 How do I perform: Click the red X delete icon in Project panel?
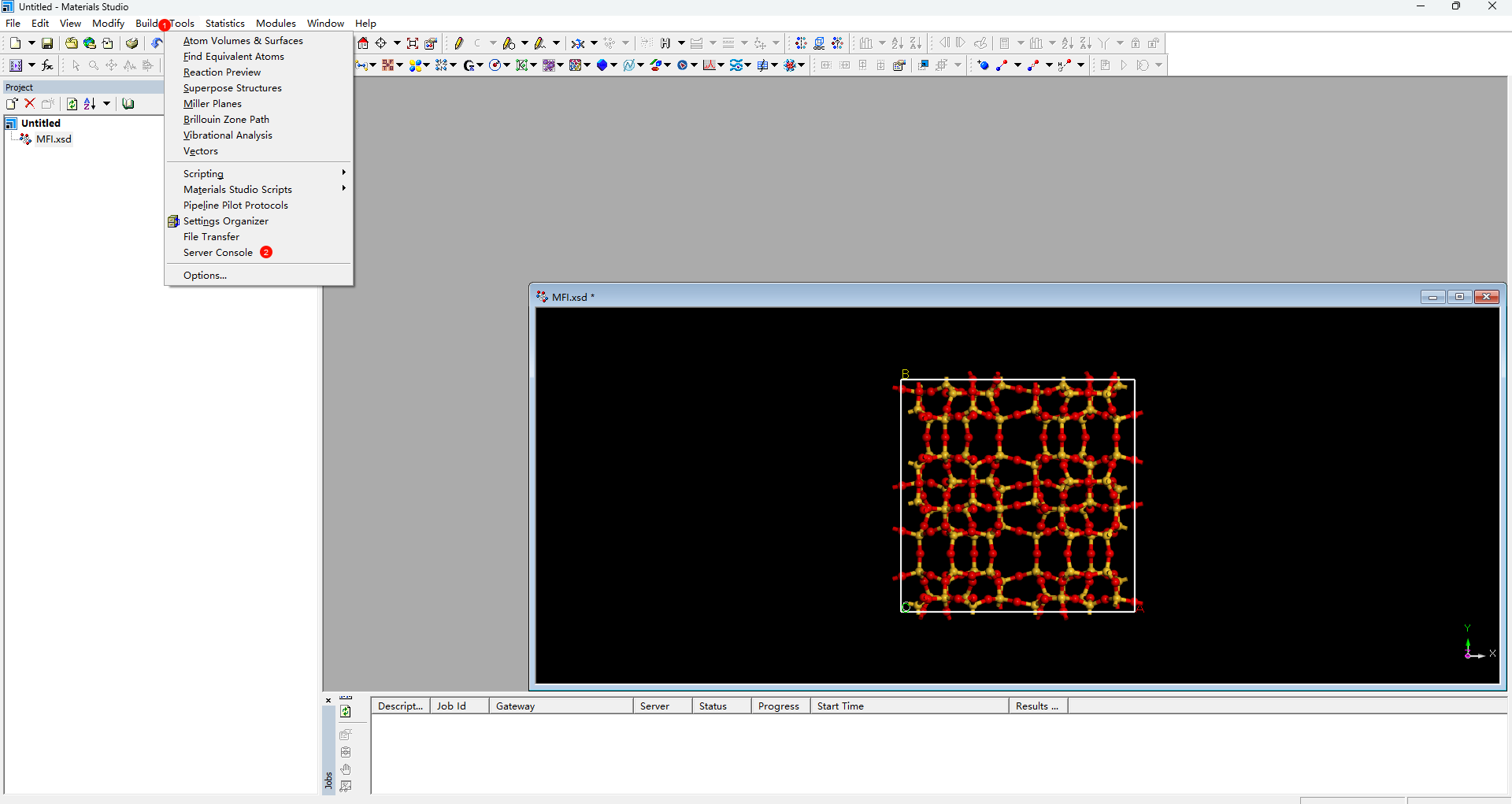point(30,103)
